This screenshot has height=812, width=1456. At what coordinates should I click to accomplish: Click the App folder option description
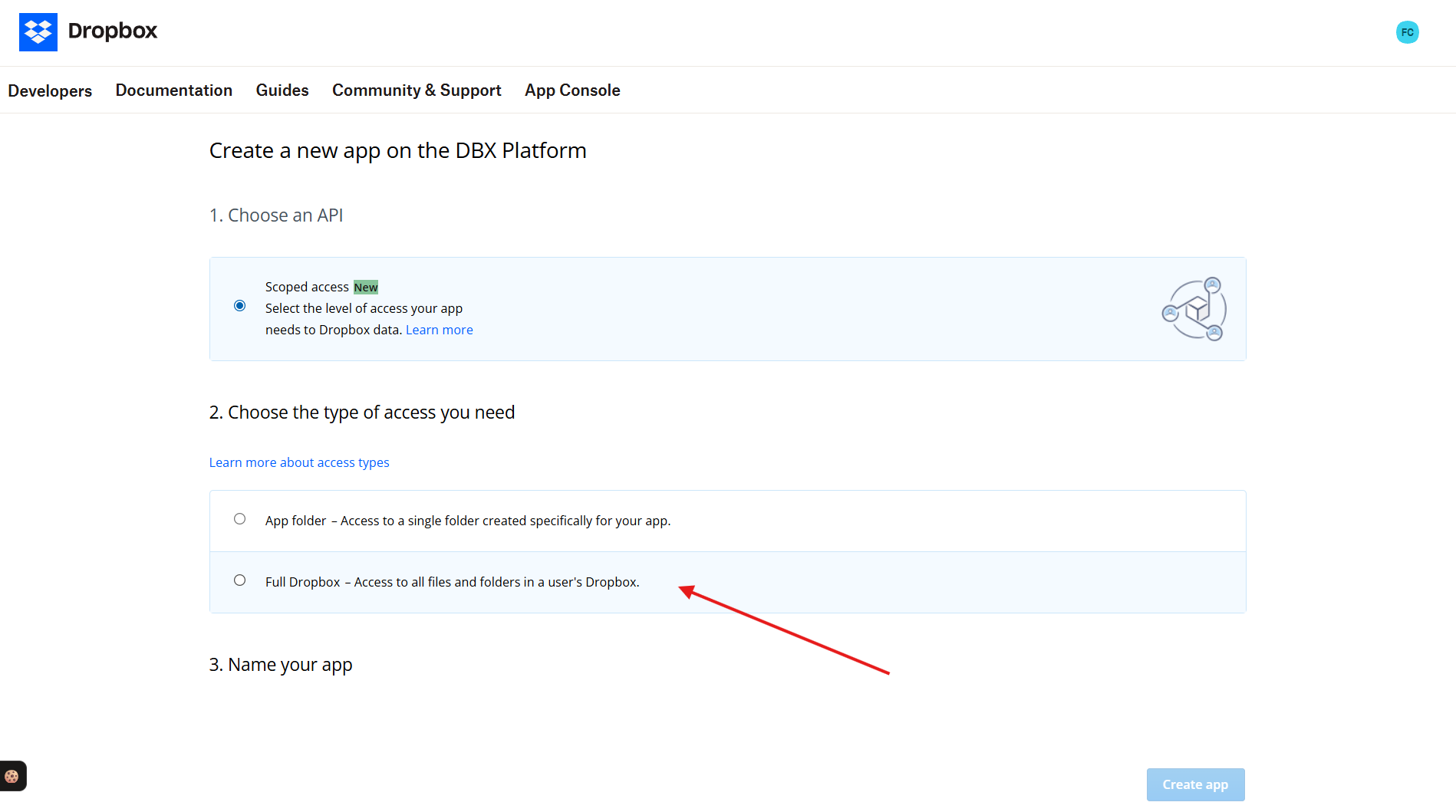coord(468,521)
